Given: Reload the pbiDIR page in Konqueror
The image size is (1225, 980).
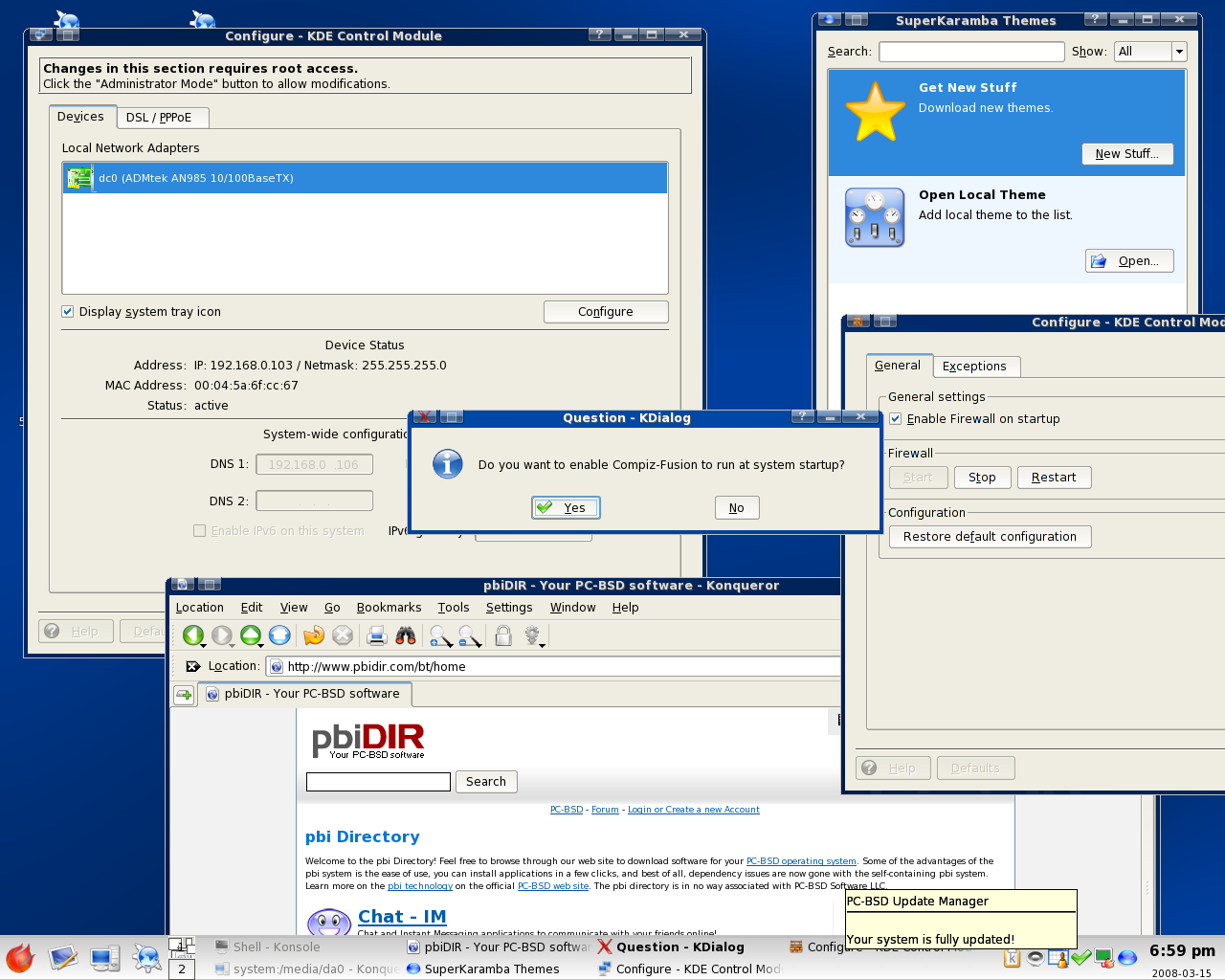Looking at the screenshot, I should tap(313, 635).
